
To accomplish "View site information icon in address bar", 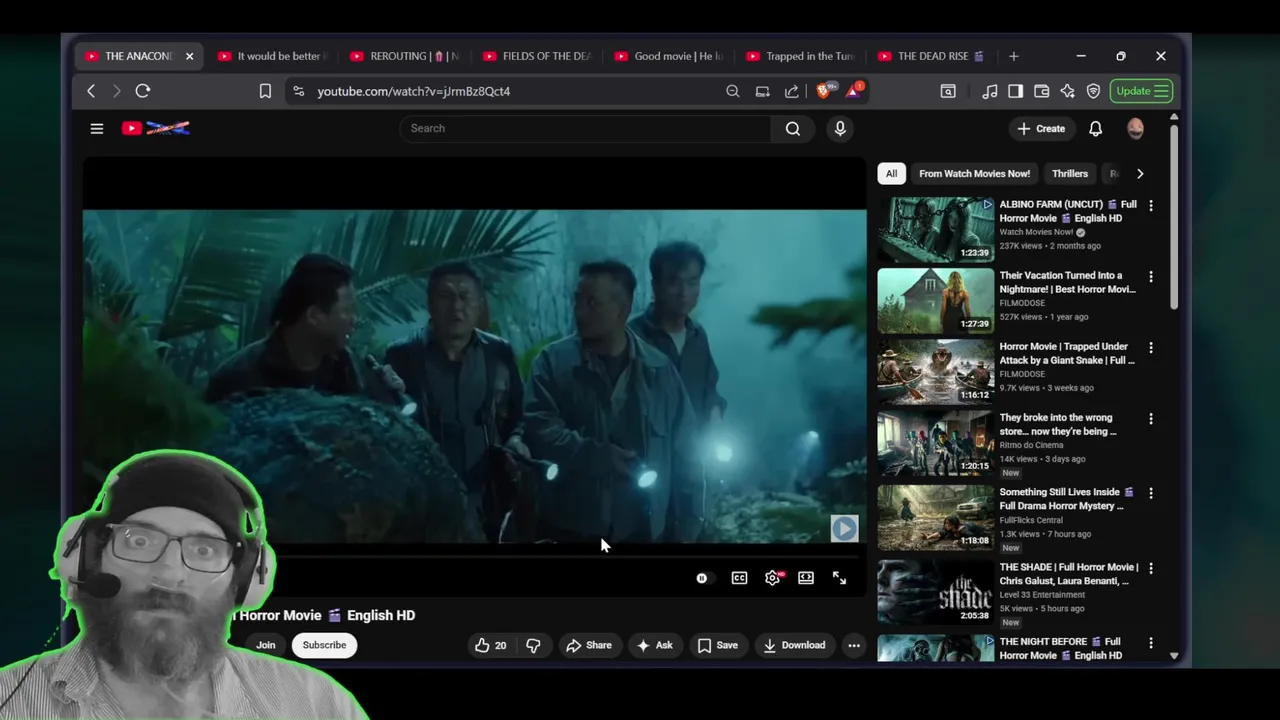I will point(298,91).
